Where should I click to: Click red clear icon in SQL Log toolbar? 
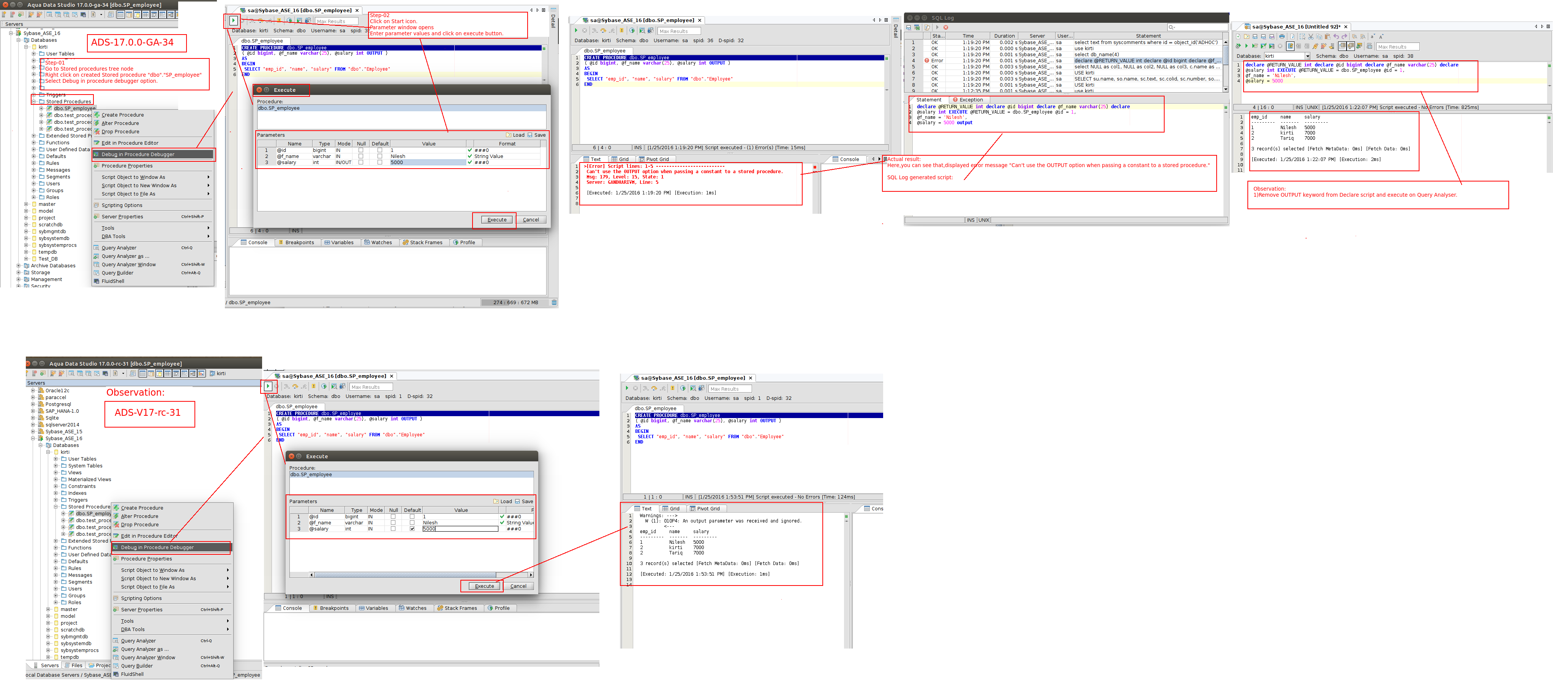click(946, 27)
